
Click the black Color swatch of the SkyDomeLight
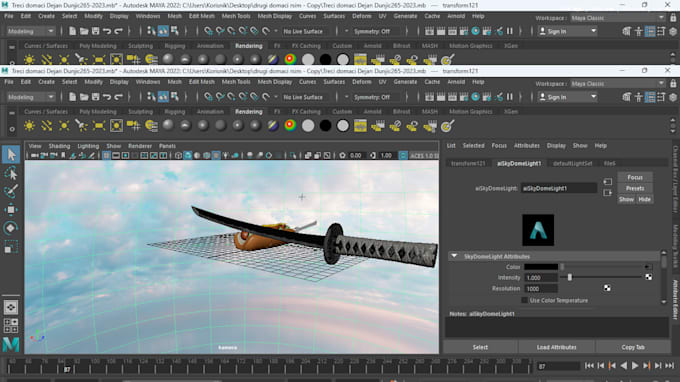click(x=541, y=267)
